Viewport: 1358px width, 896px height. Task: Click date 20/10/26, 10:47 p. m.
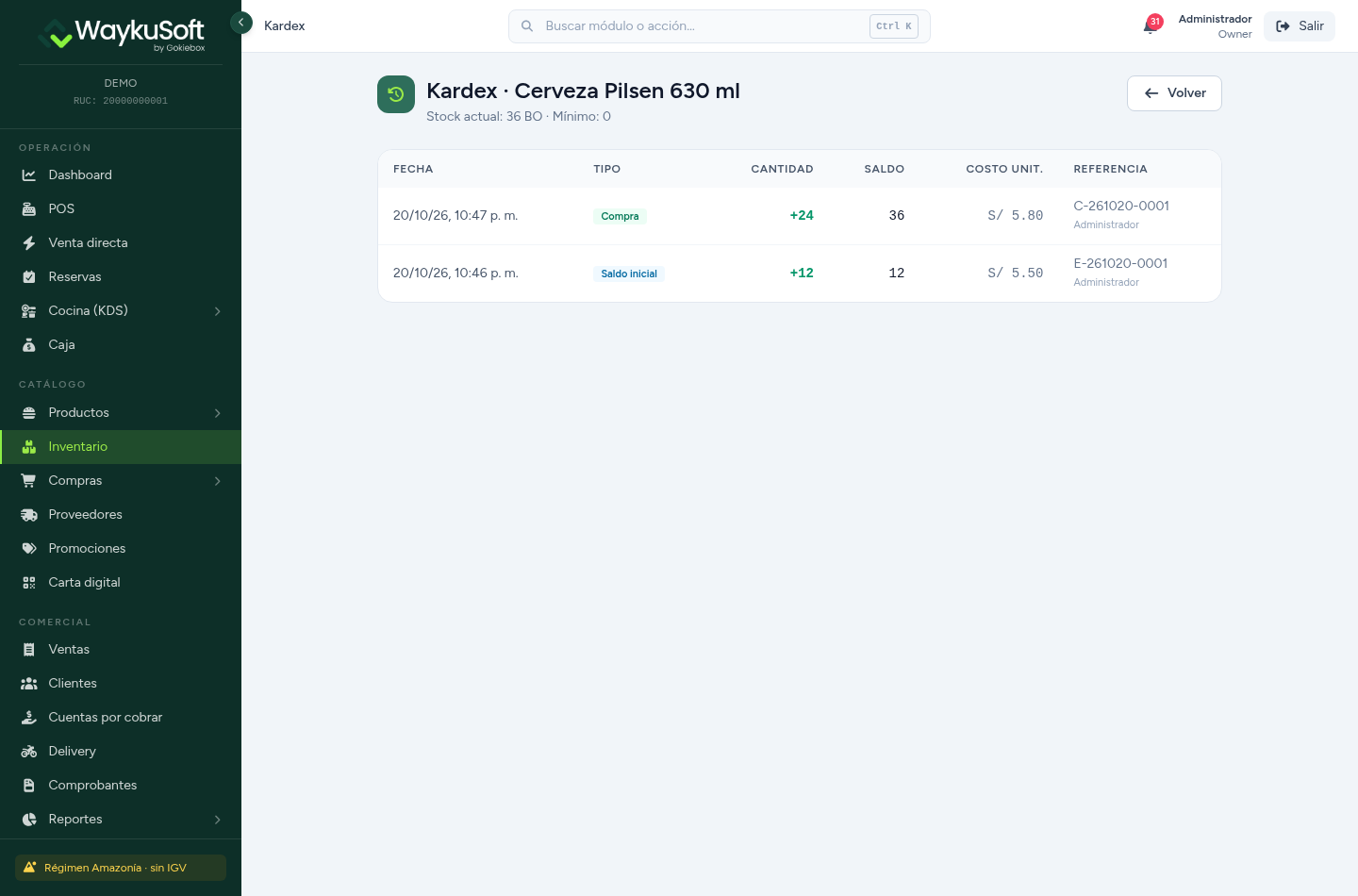[x=455, y=215]
